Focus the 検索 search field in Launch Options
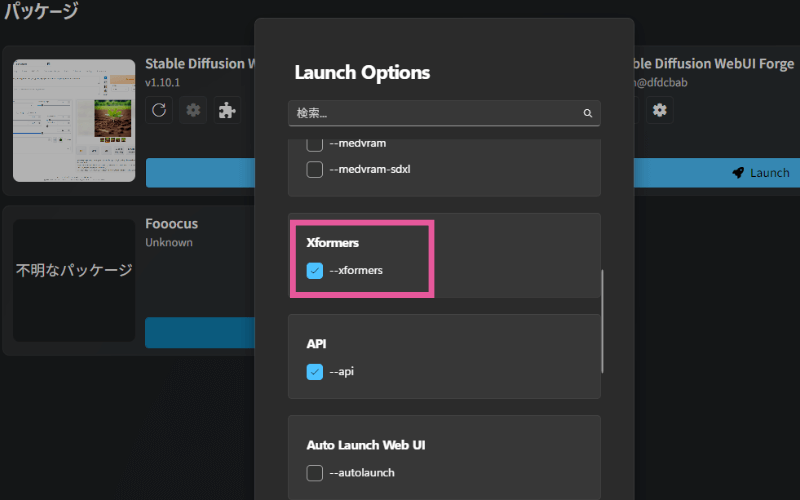Viewport: 800px width, 500px height. [436, 113]
